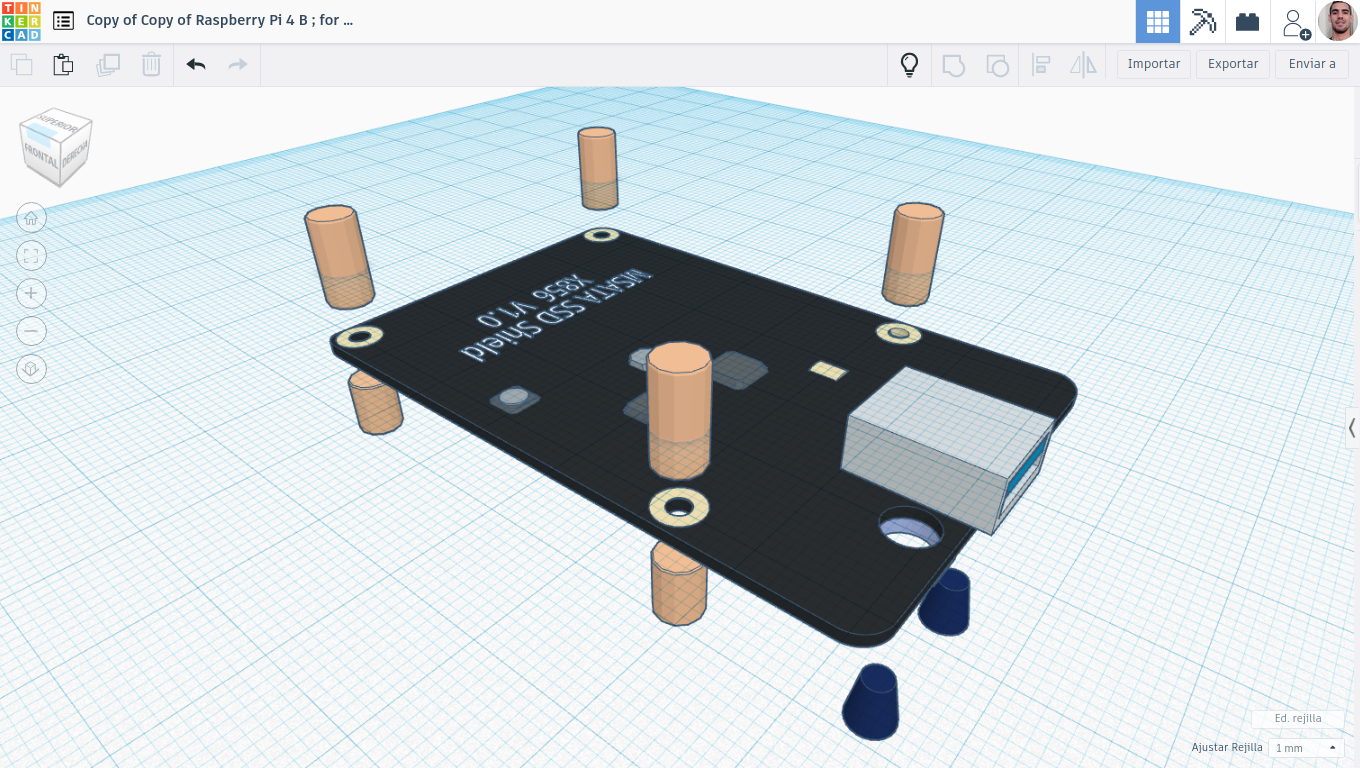Click the Align tool icon

coord(1041,65)
